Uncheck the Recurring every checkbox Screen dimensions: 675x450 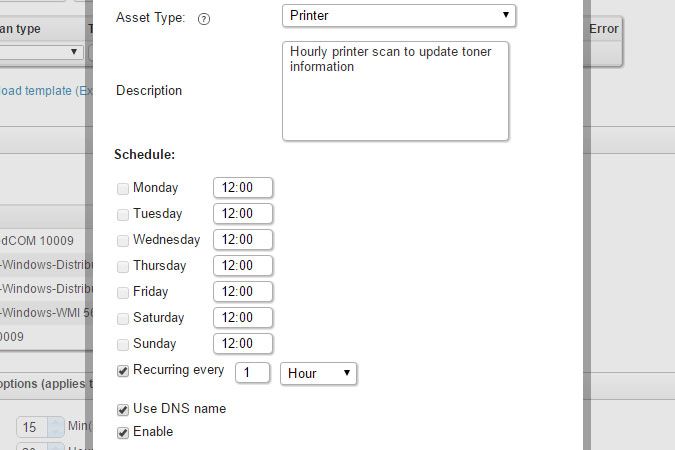click(x=123, y=371)
